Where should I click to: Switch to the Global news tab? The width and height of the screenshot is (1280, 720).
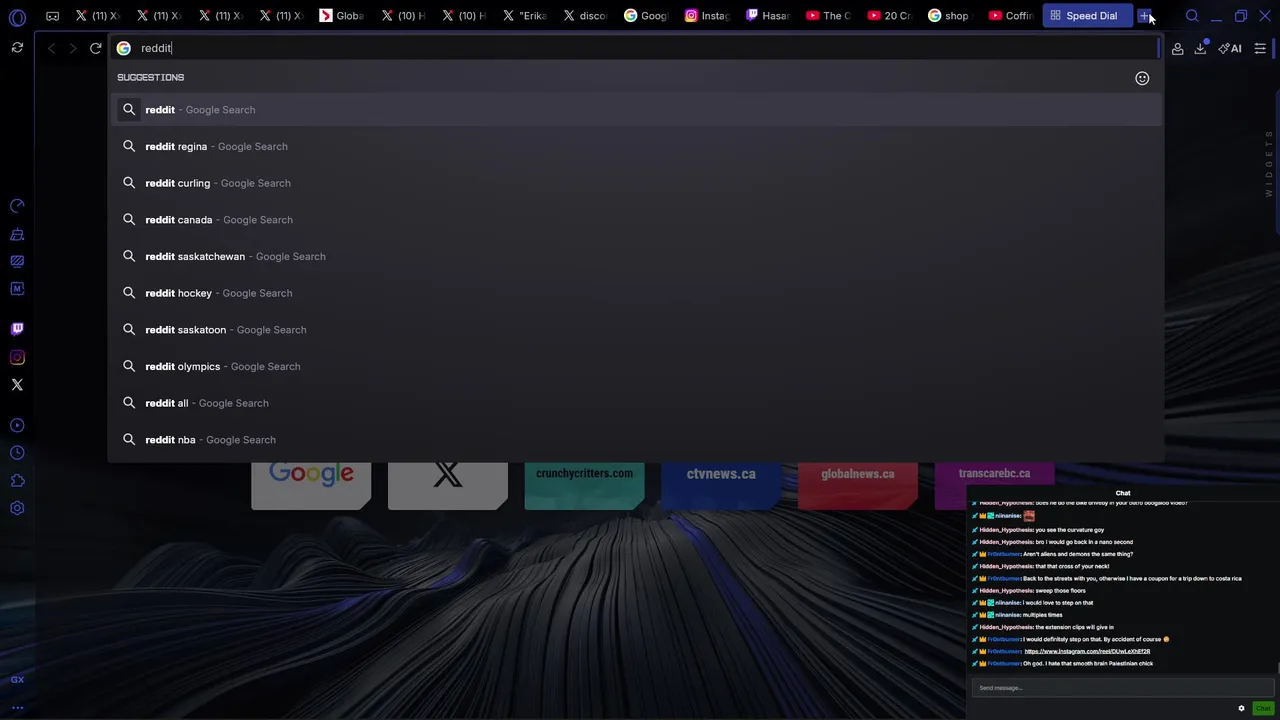(x=342, y=16)
